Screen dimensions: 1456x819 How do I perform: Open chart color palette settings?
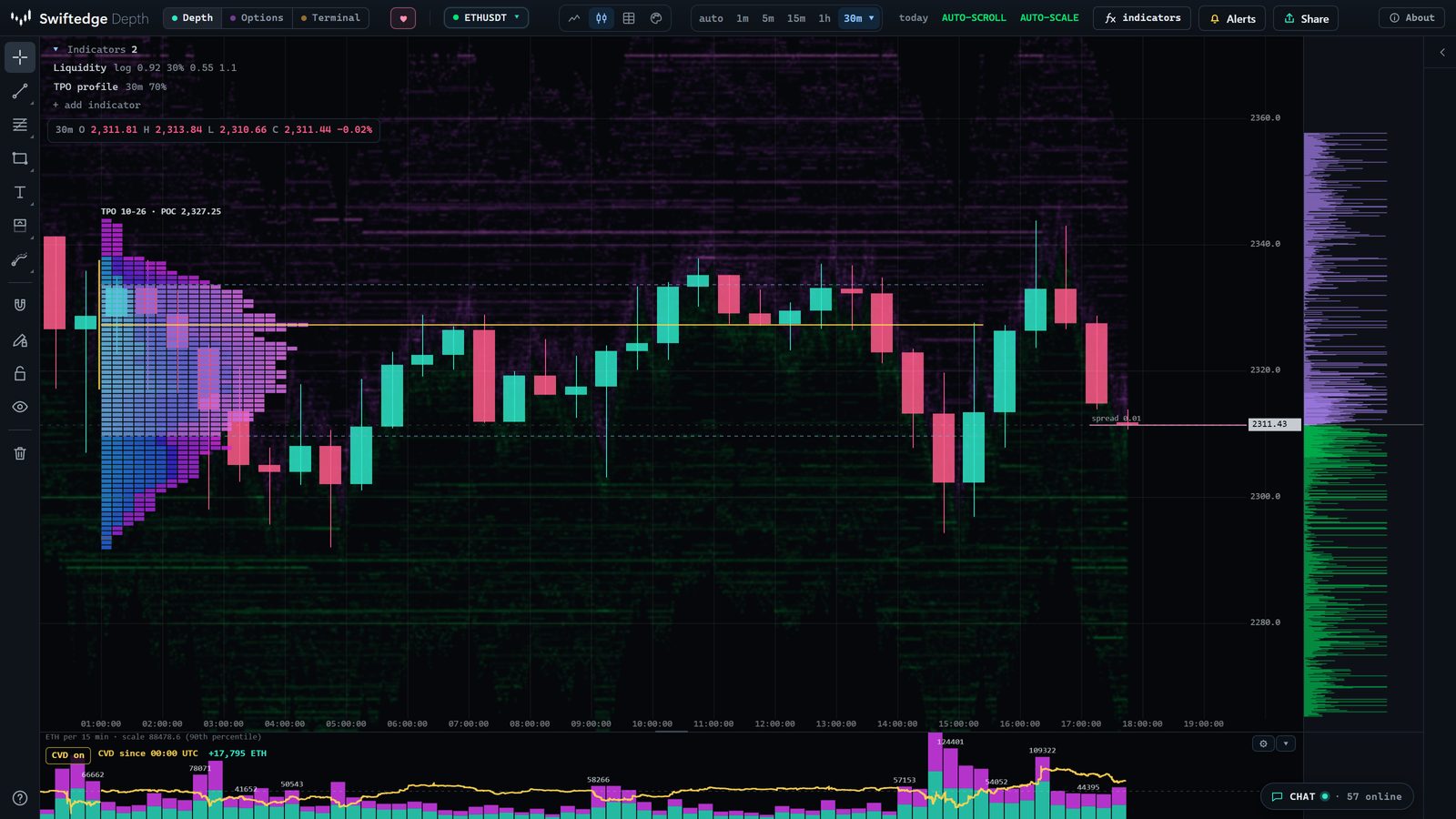click(656, 18)
